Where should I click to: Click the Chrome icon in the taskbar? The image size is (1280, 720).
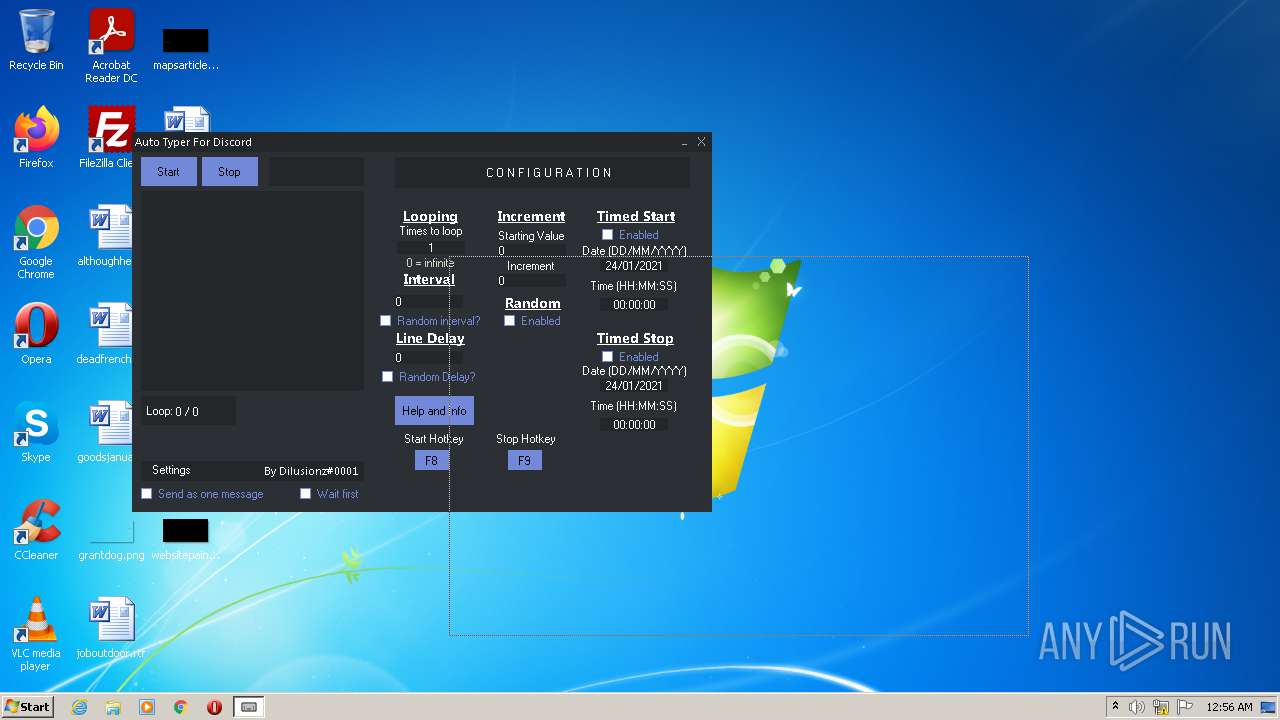(181, 707)
